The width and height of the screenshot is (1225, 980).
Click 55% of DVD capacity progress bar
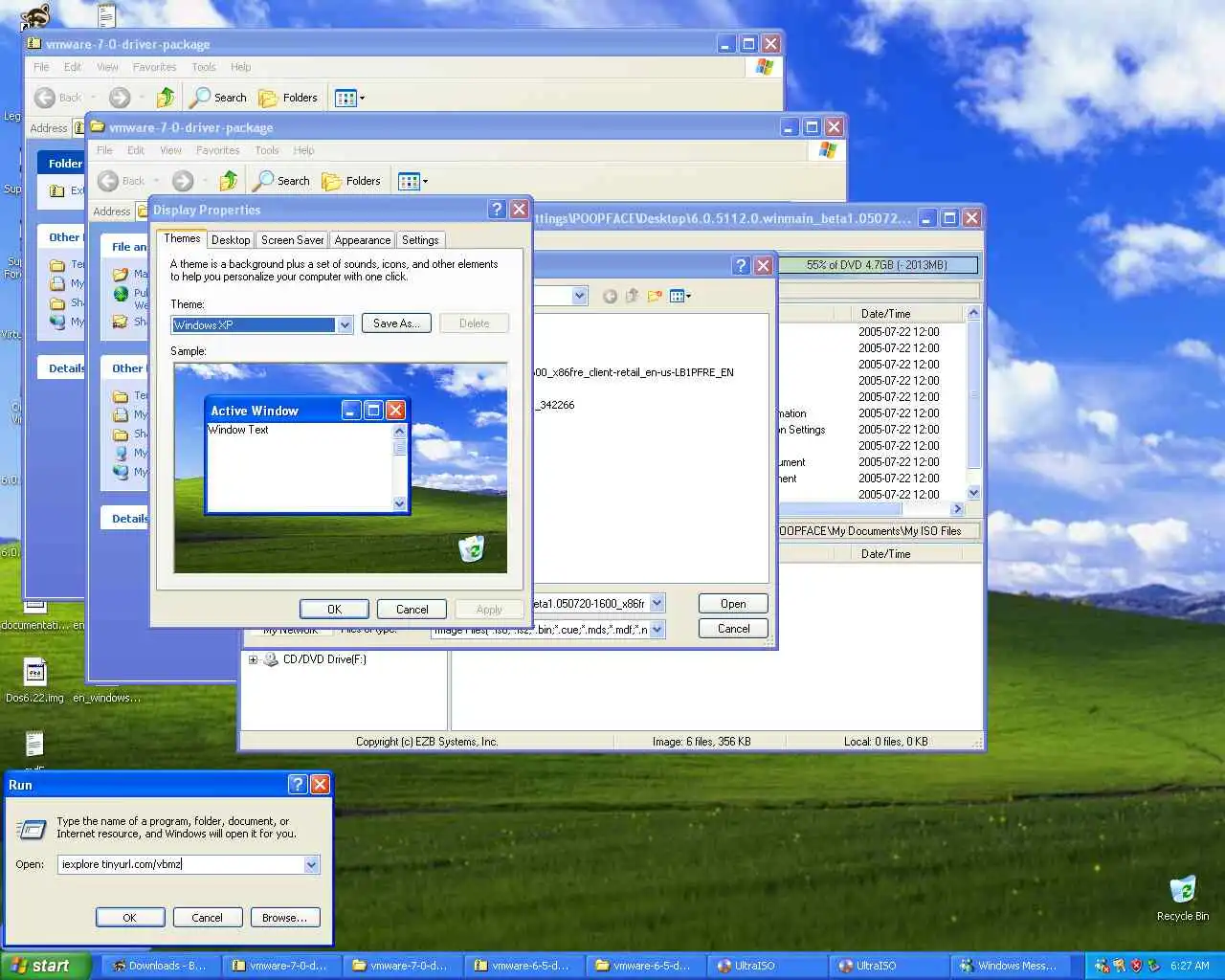(x=878, y=265)
